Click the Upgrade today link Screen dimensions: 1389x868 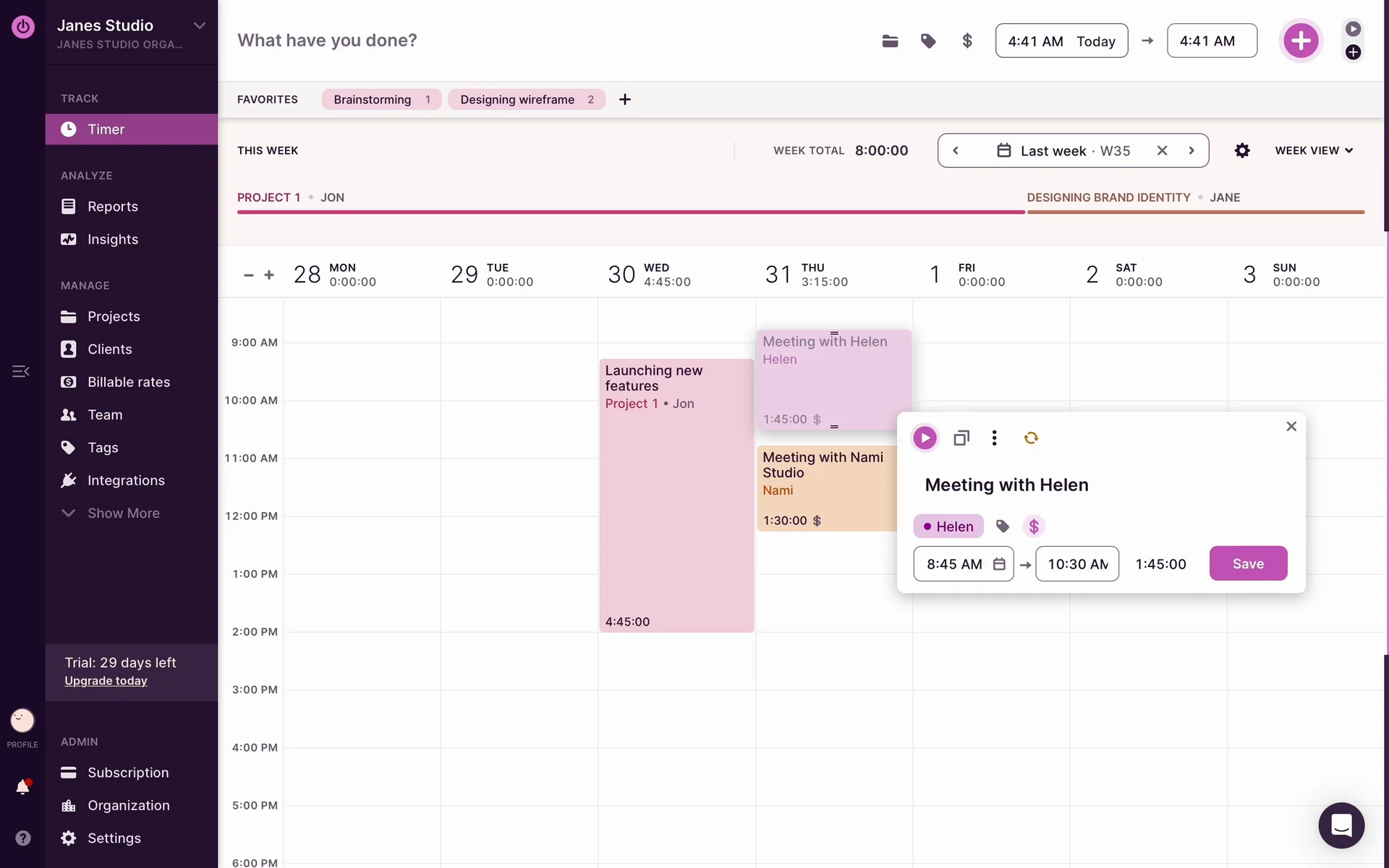pyautogui.click(x=106, y=681)
